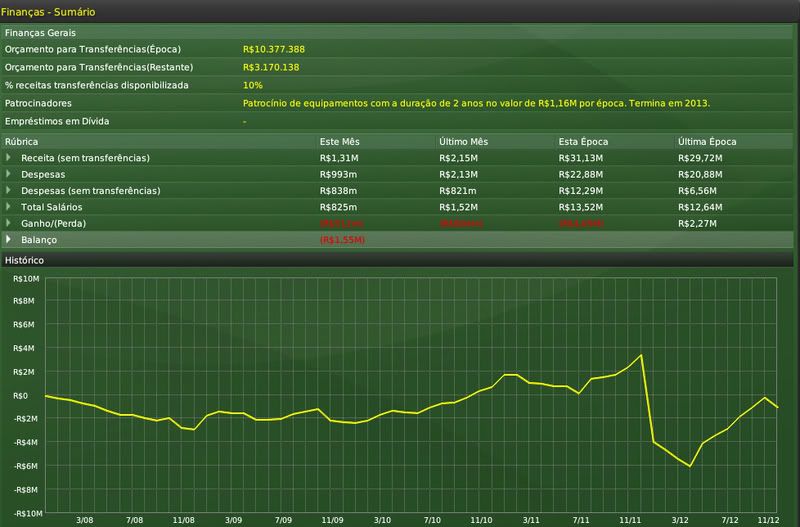The width and height of the screenshot is (800, 527).
Task: Click the Finanças Gerais section header
Action: point(37,32)
